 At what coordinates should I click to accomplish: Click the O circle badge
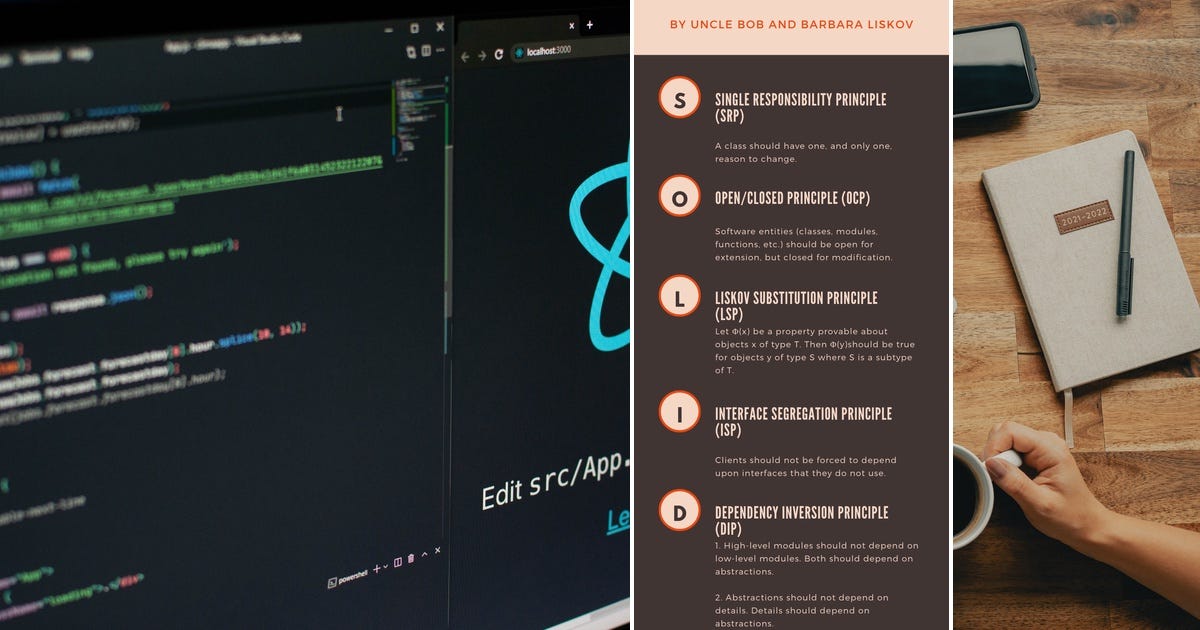pos(680,197)
